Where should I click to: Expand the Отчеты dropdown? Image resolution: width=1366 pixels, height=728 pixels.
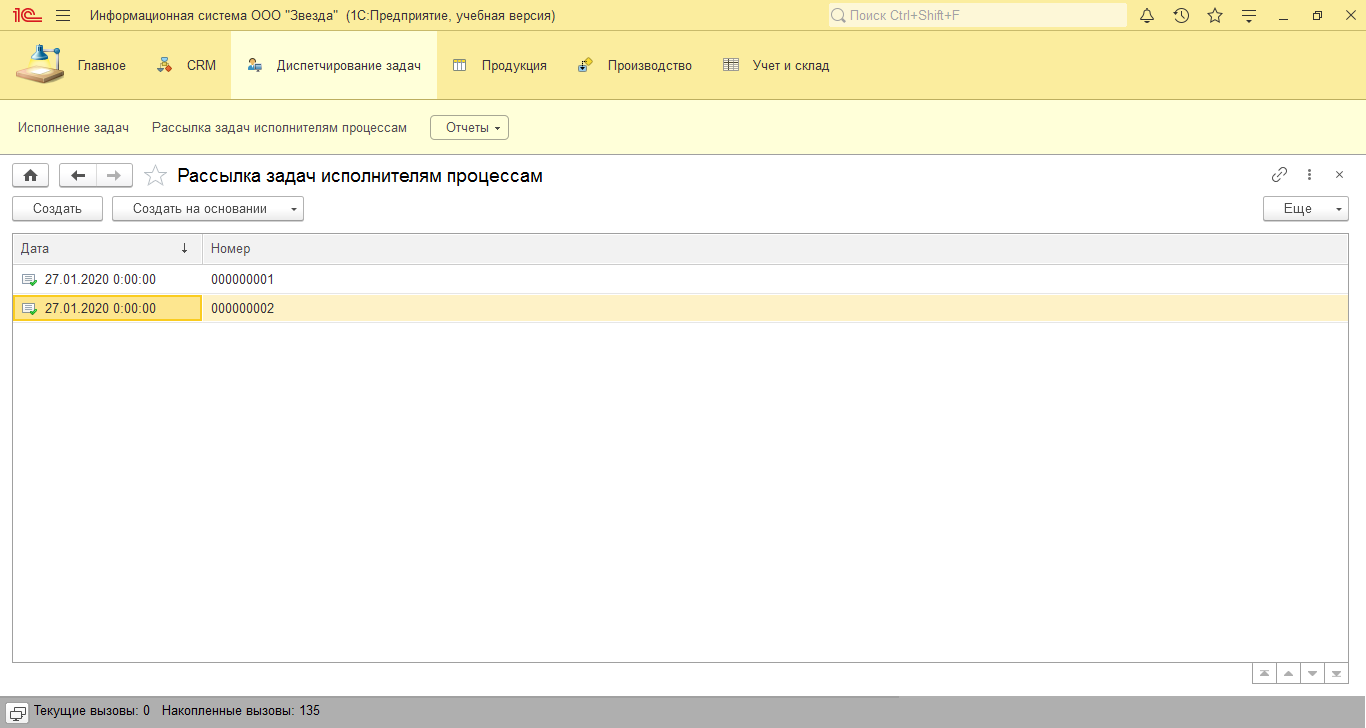(469, 128)
